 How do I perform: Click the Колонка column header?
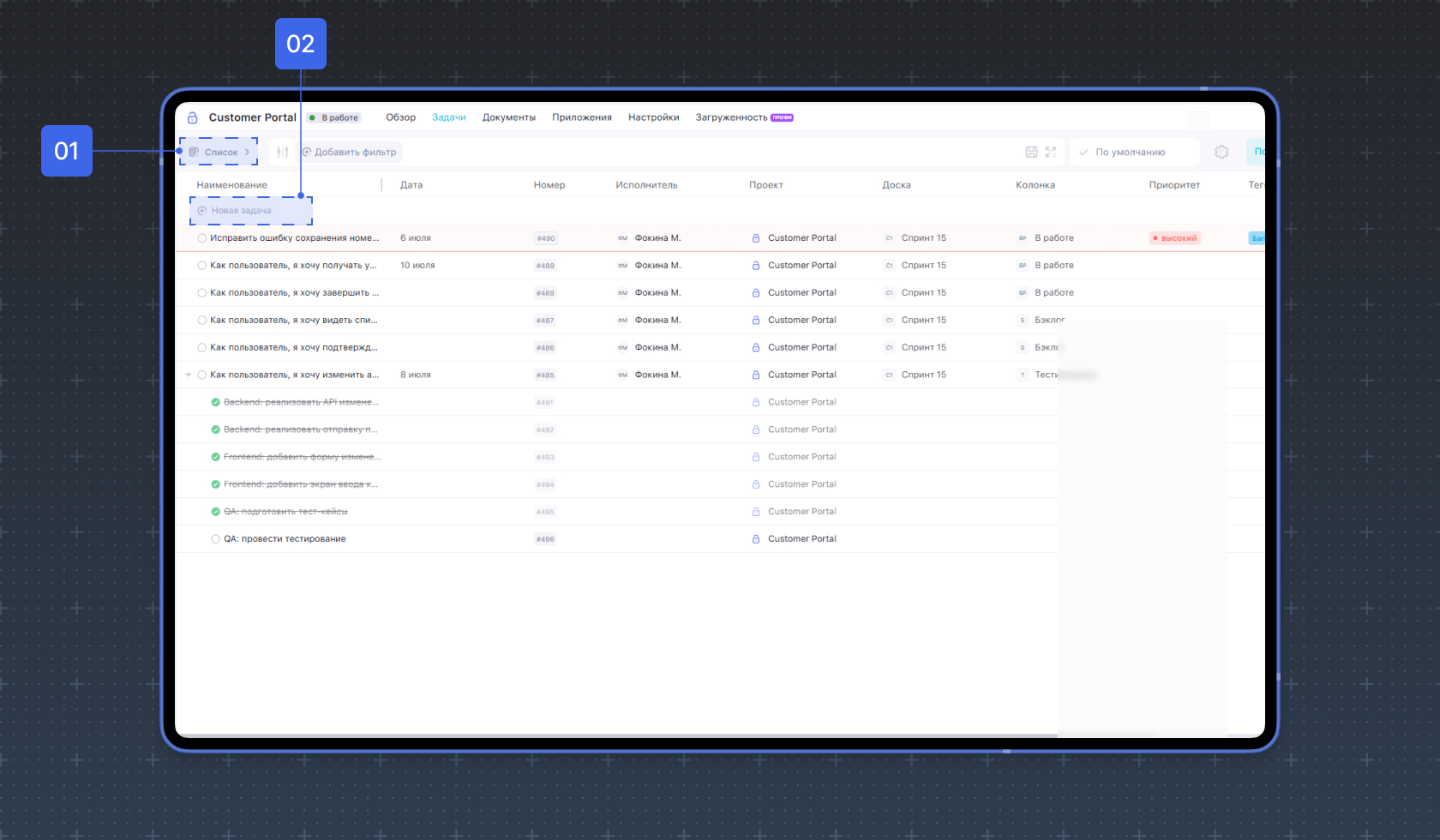[x=1035, y=185]
